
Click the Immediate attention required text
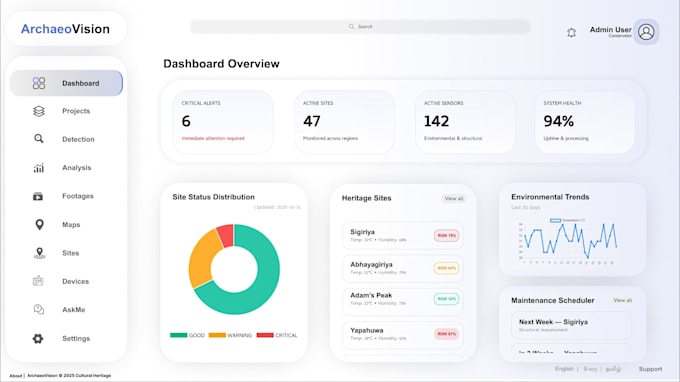(x=213, y=138)
